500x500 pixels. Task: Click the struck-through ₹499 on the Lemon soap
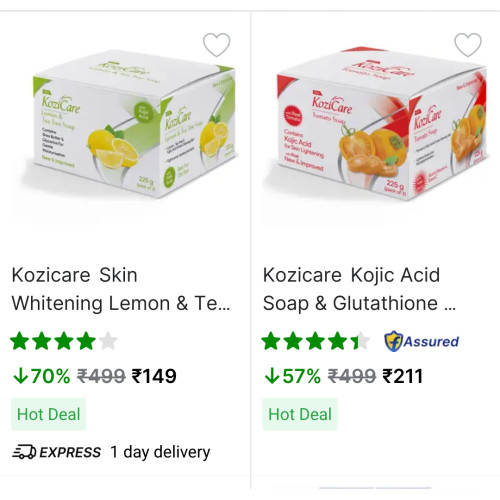[101, 376]
